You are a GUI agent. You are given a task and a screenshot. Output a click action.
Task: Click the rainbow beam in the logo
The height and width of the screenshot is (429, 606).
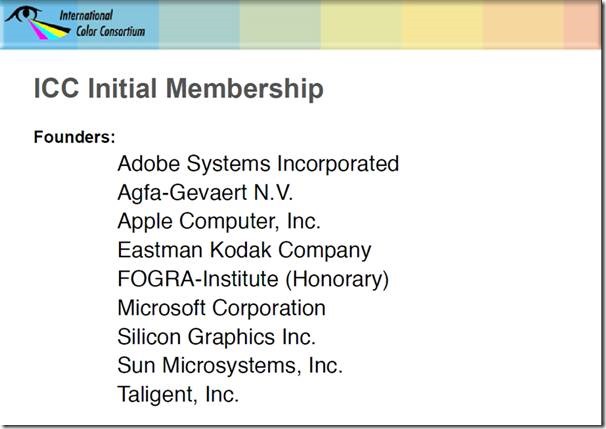click(49, 29)
